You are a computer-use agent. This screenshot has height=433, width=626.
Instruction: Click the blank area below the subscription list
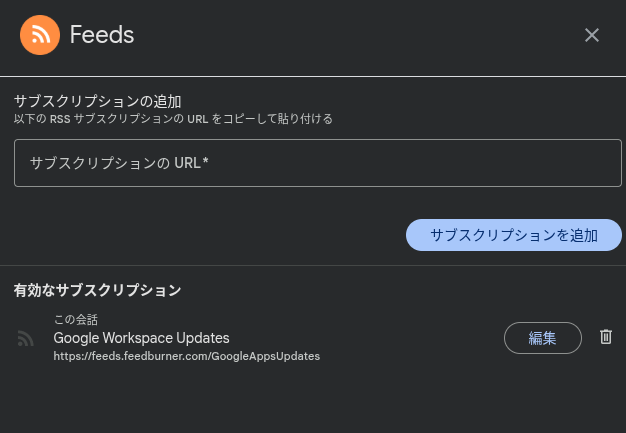click(313, 400)
